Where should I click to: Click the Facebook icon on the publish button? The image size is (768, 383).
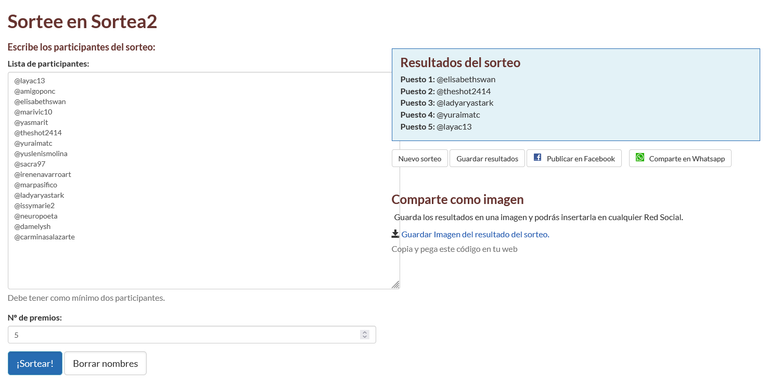tap(537, 157)
